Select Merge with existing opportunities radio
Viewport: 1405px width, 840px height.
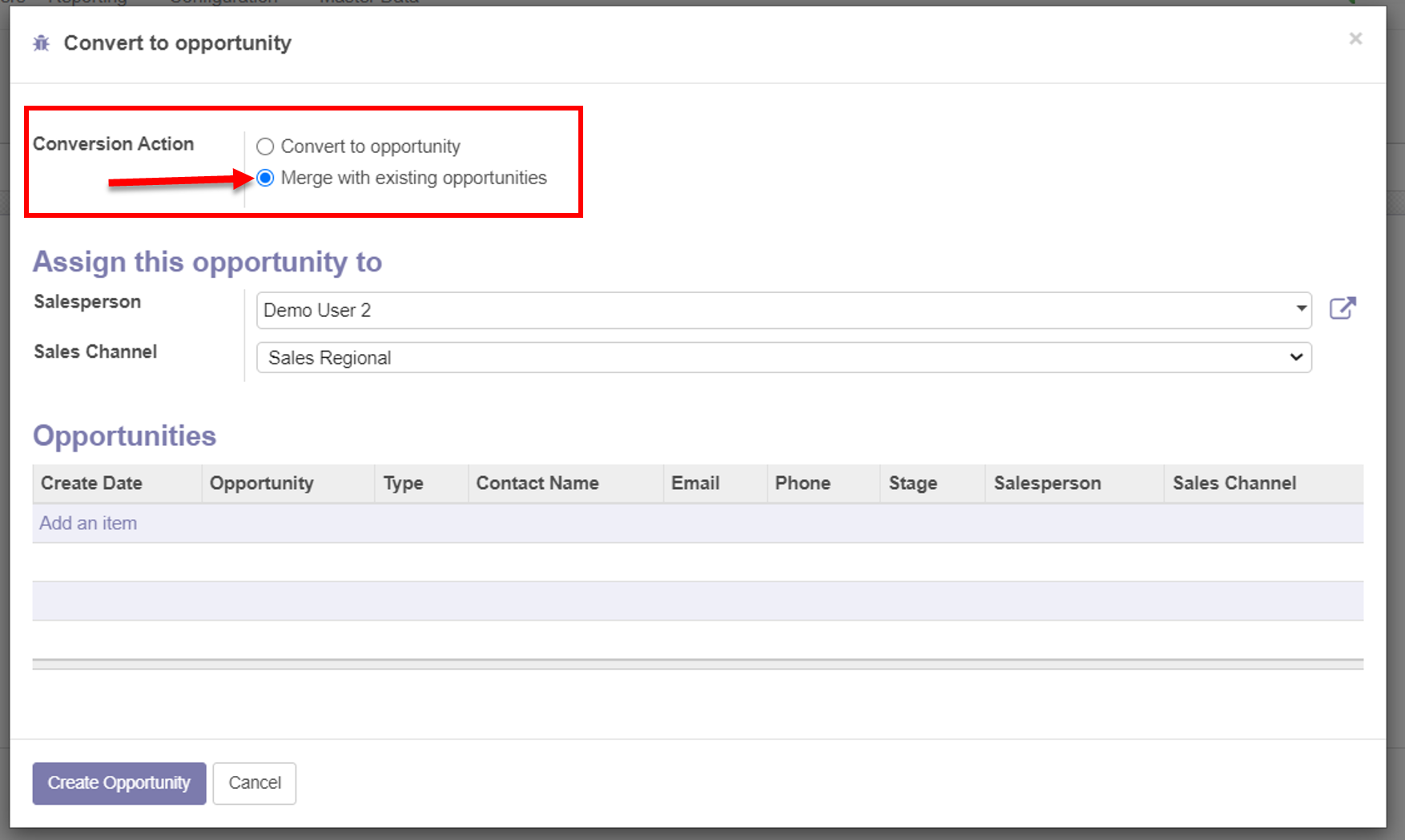pyautogui.click(x=265, y=178)
